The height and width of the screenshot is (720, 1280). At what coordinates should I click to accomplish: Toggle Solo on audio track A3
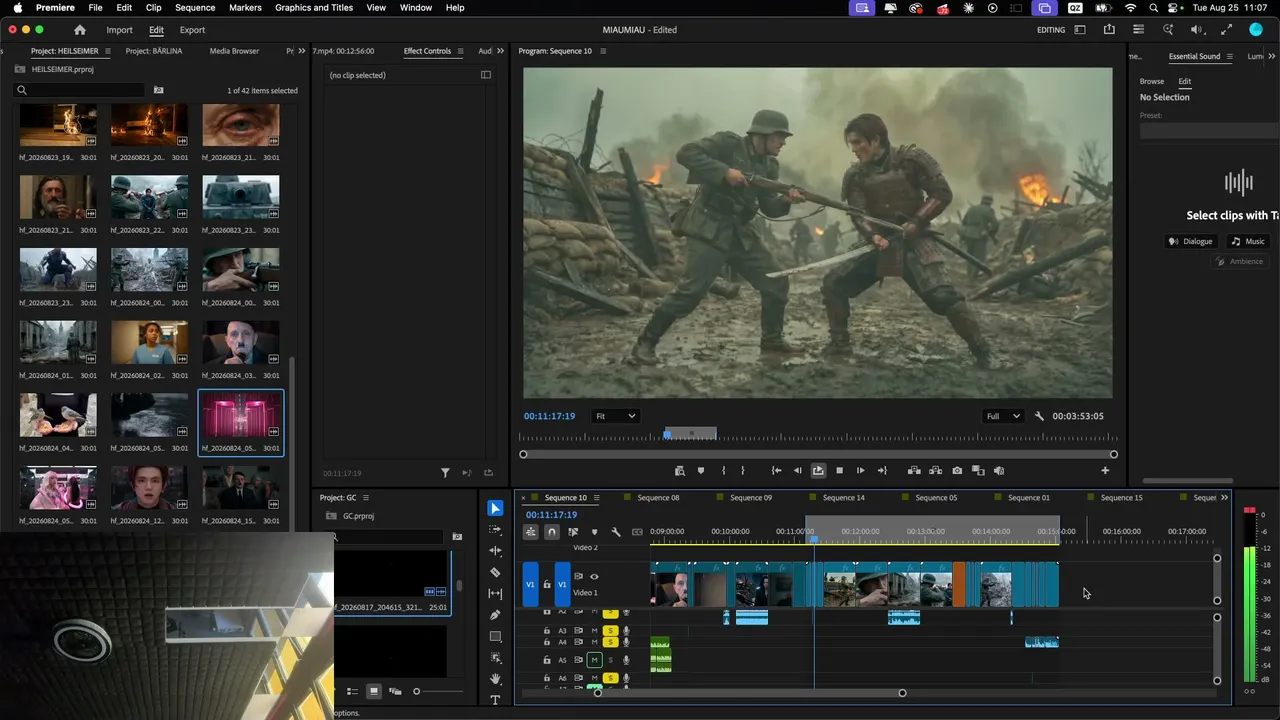click(x=610, y=631)
